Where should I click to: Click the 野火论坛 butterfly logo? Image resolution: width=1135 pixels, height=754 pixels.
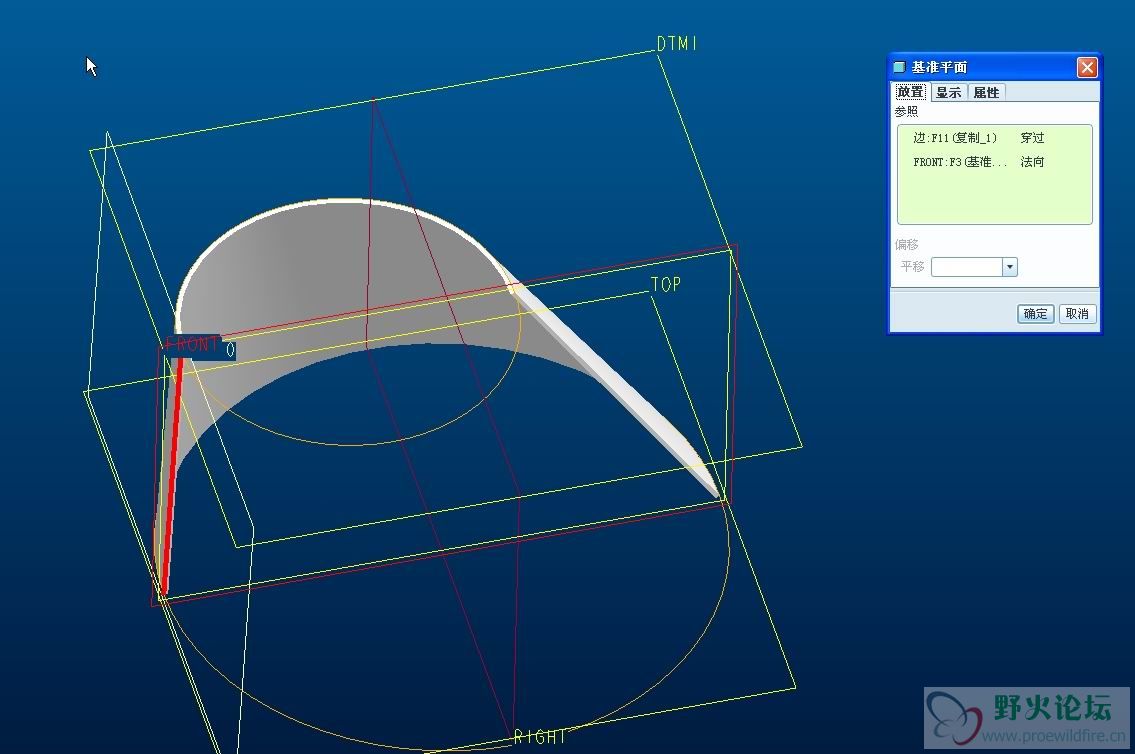(954, 715)
